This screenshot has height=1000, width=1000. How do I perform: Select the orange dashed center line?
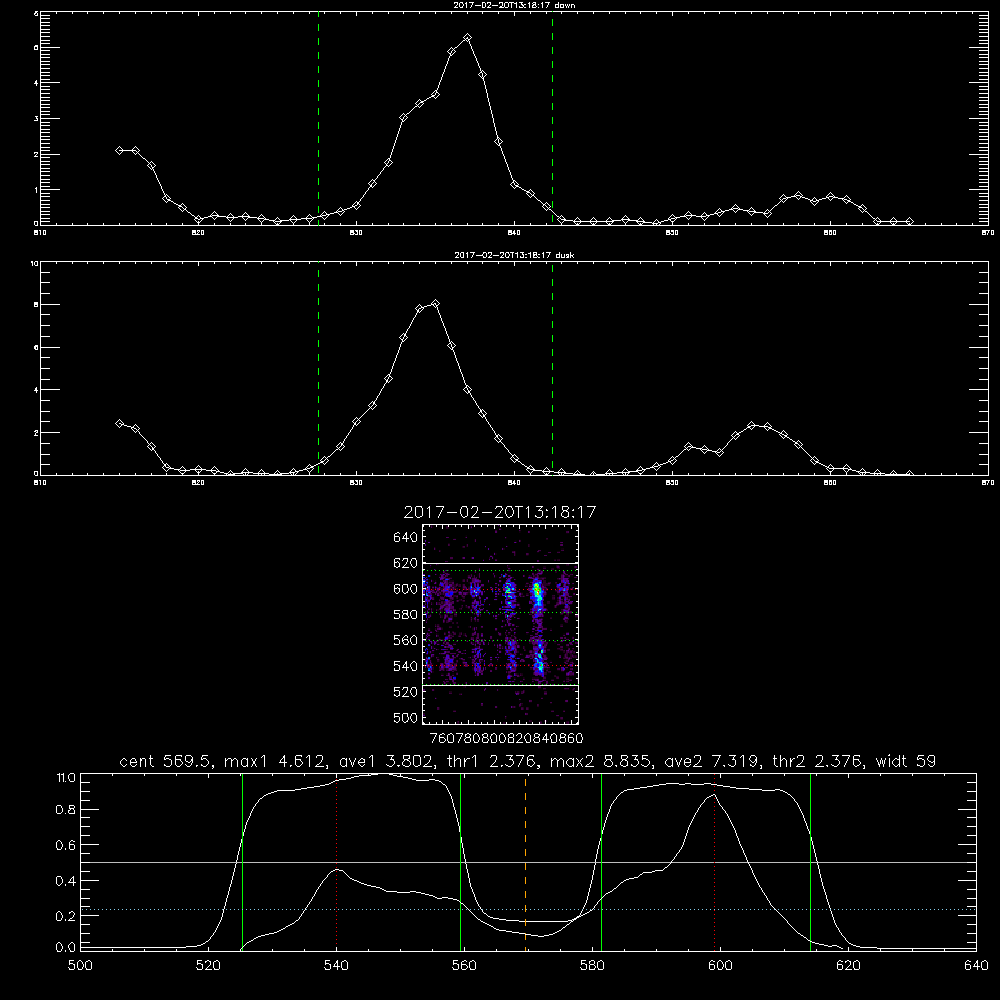[526, 862]
